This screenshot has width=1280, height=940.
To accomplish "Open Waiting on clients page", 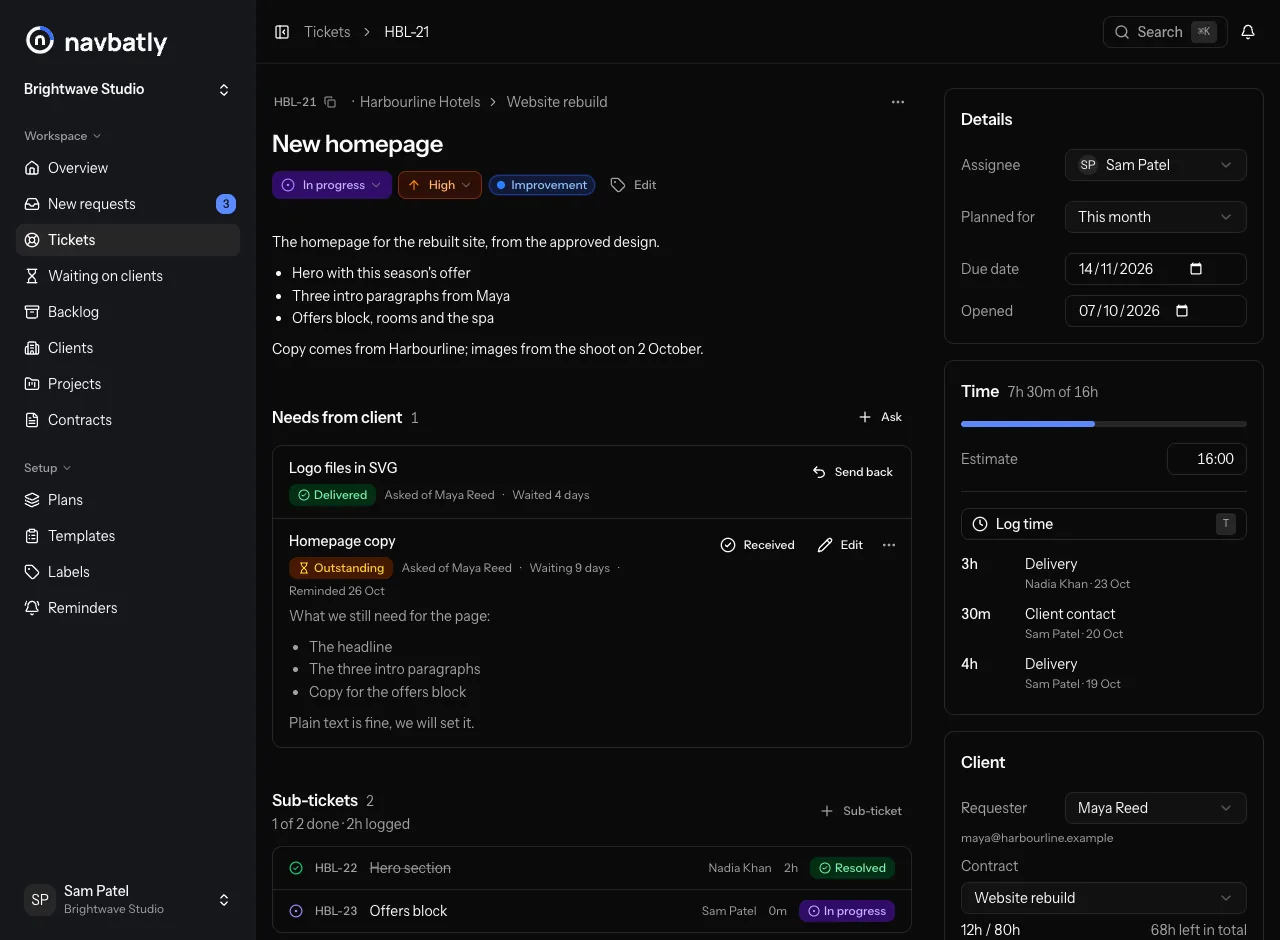I will click(x=128, y=276).
